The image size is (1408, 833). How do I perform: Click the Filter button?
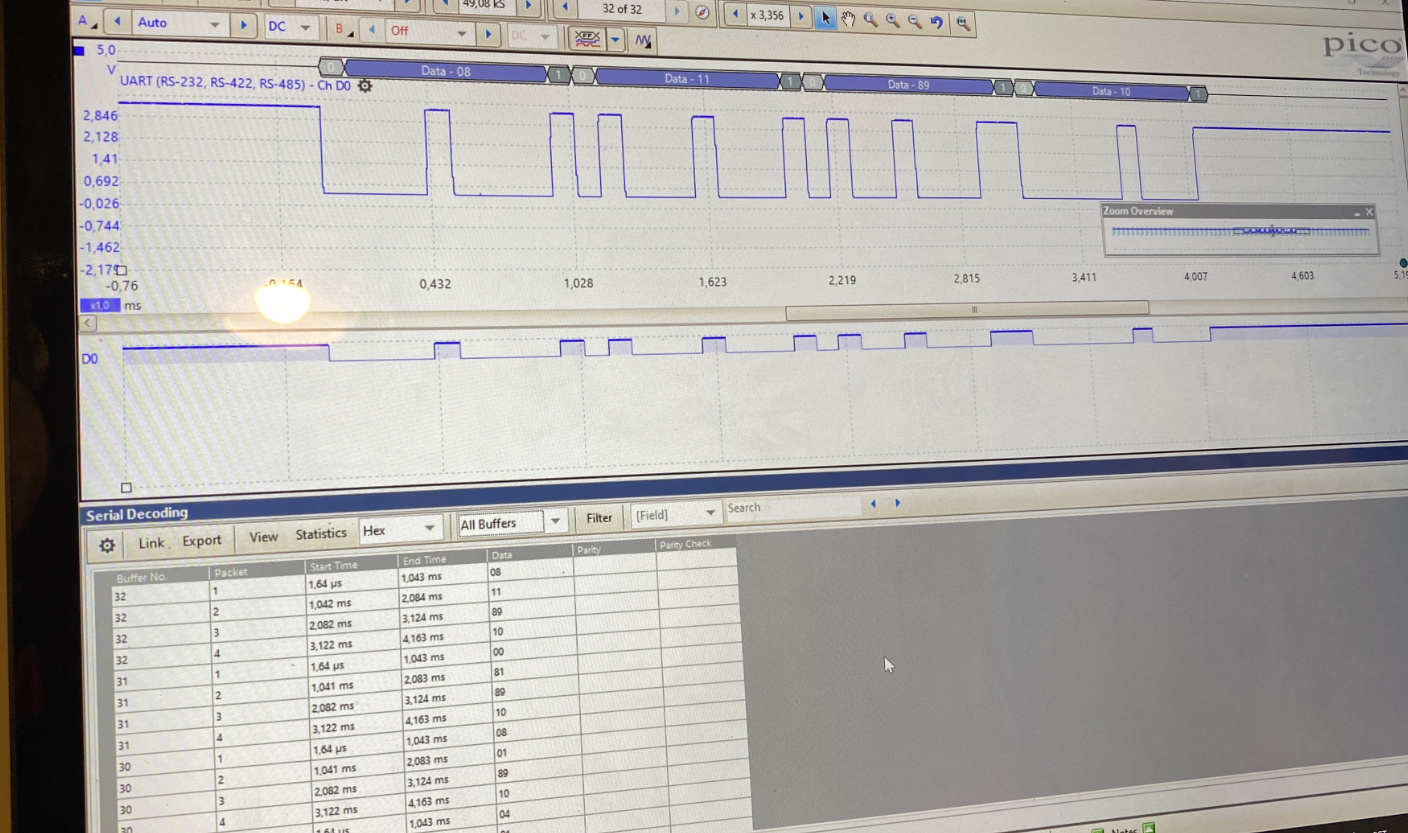click(x=599, y=518)
